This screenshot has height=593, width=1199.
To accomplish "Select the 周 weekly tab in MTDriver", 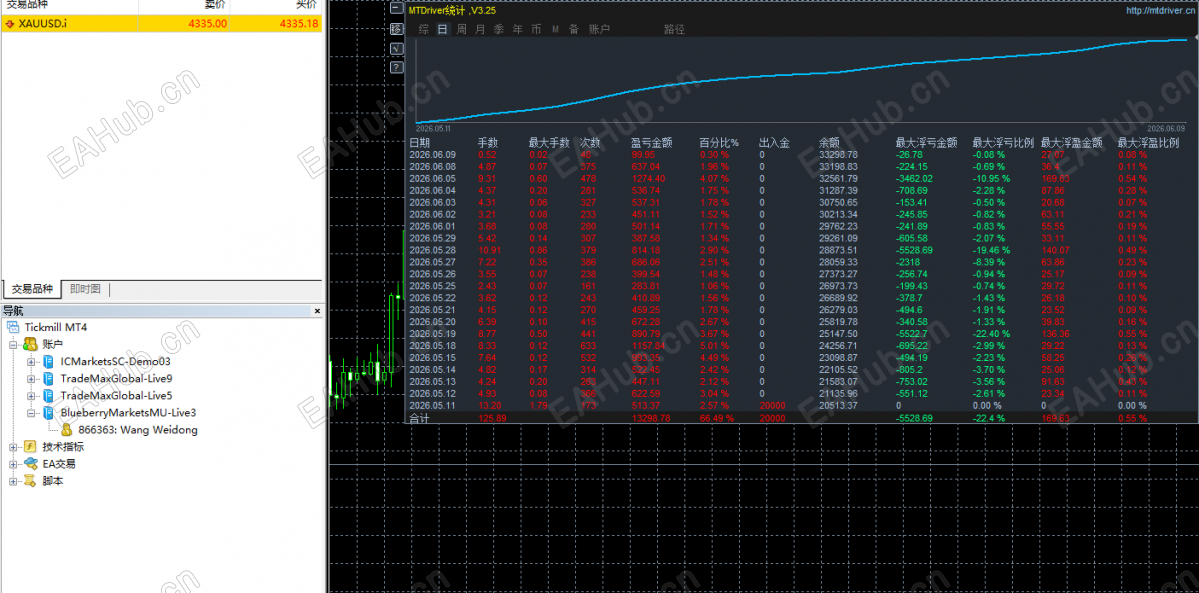I will pos(462,29).
